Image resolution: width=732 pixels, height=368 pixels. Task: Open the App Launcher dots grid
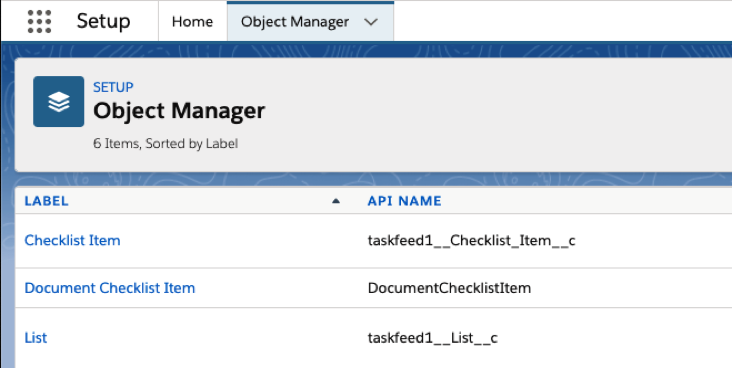click(39, 21)
